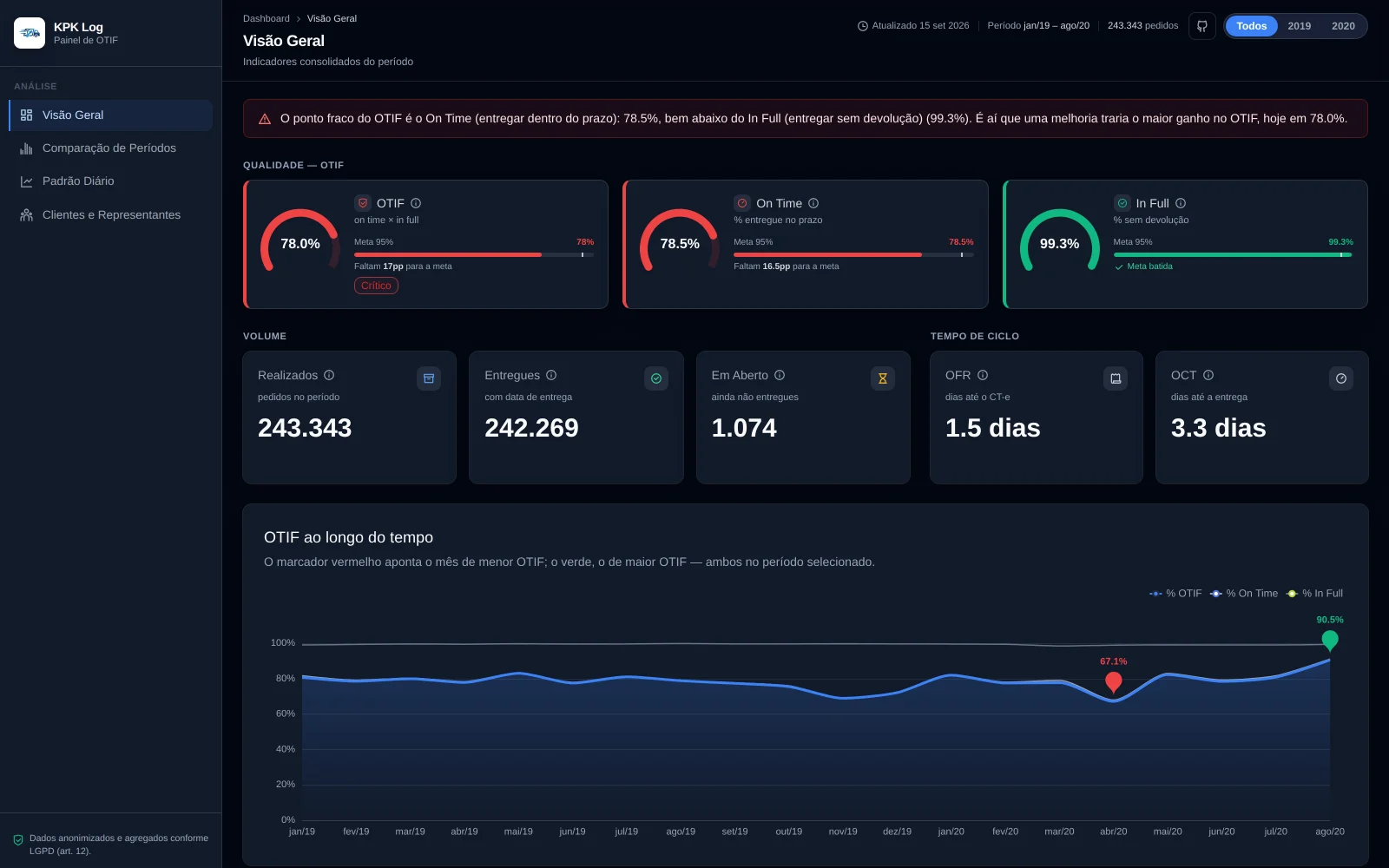Click the Dashboard breadcrumb link
The image size is (1389, 868).
pyautogui.click(x=267, y=18)
